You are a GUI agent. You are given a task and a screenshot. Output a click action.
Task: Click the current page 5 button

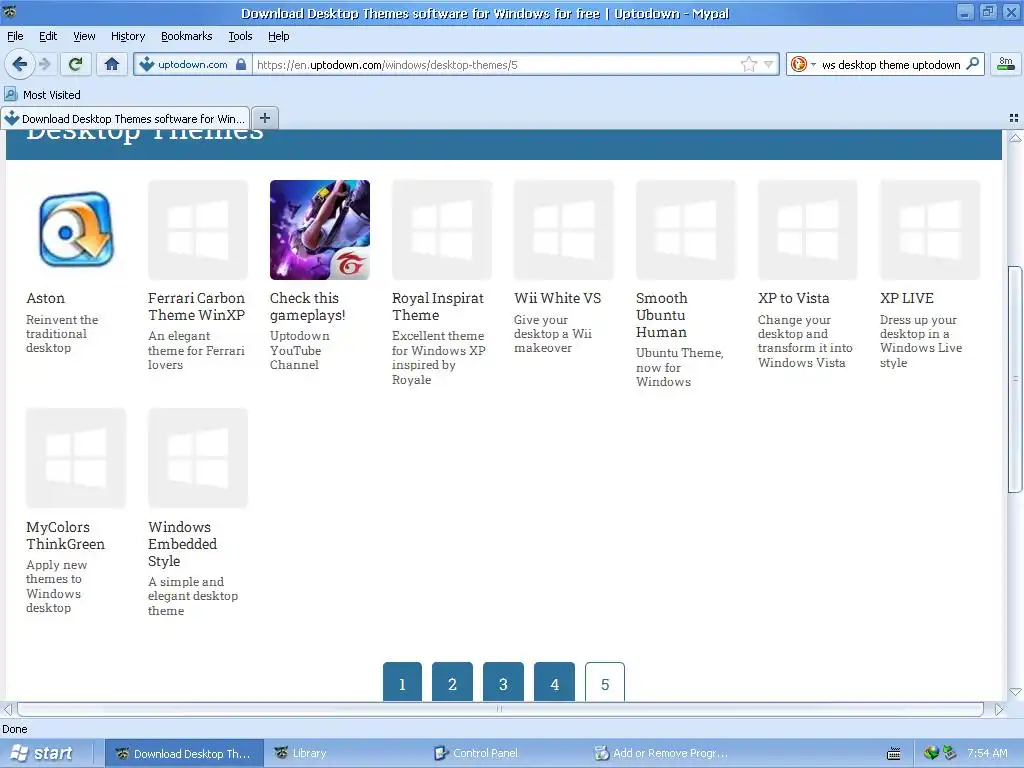point(605,682)
